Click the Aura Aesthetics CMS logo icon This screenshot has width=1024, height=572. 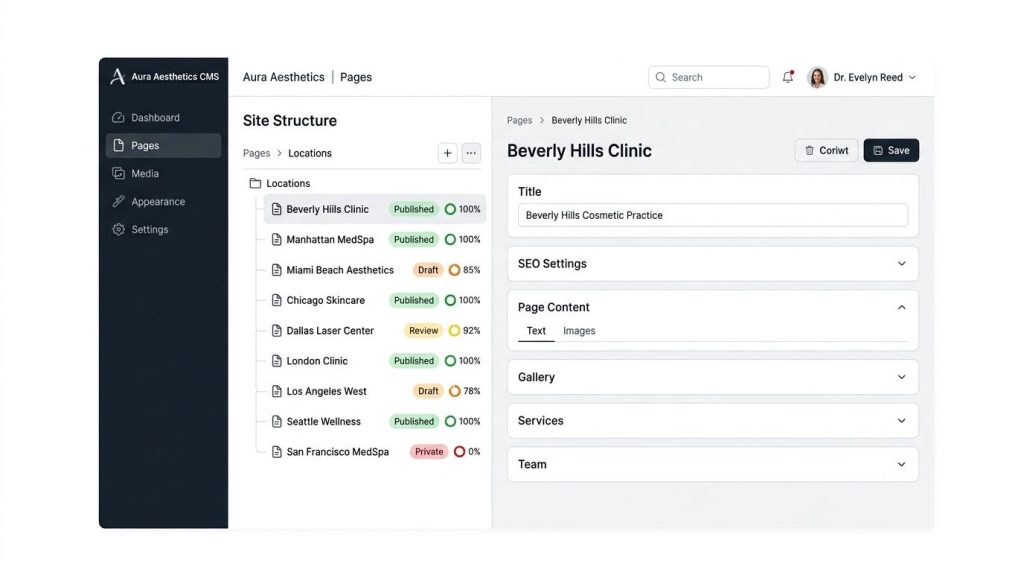pyautogui.click(x=118, y=76)
